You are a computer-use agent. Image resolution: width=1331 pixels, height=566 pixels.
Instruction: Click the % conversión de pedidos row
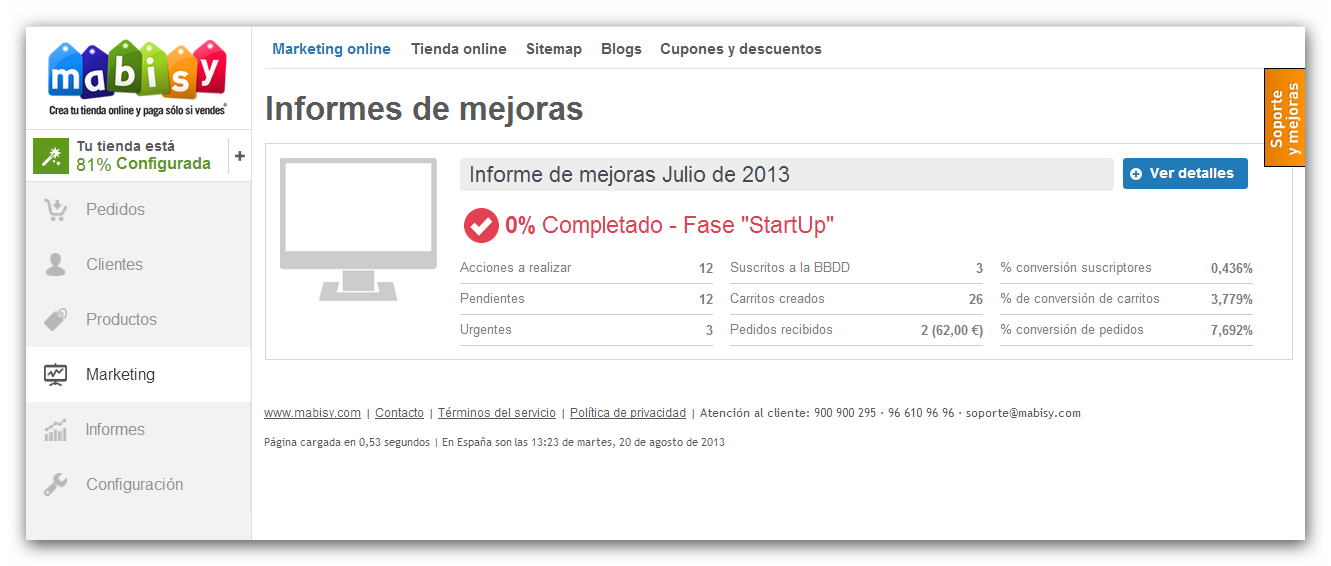coord(1126,330)
